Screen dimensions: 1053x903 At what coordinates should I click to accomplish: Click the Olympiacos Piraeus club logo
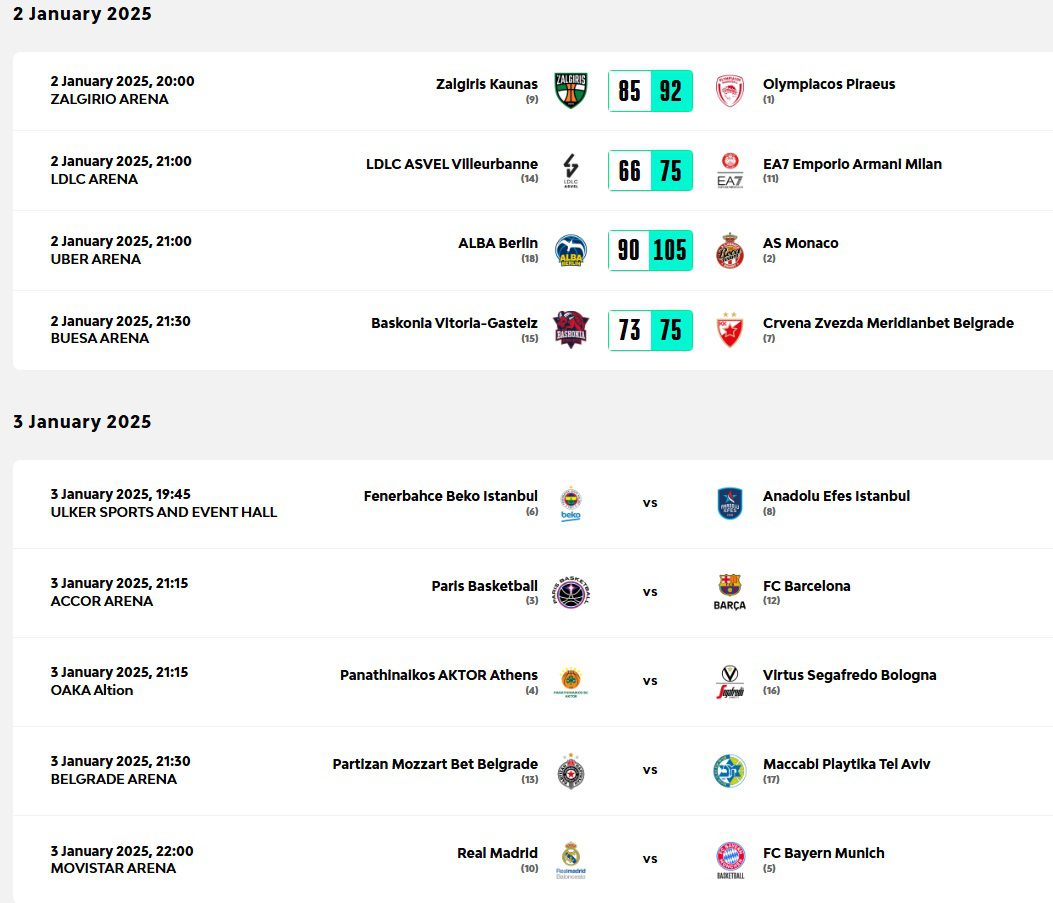[x=730, y=90]
